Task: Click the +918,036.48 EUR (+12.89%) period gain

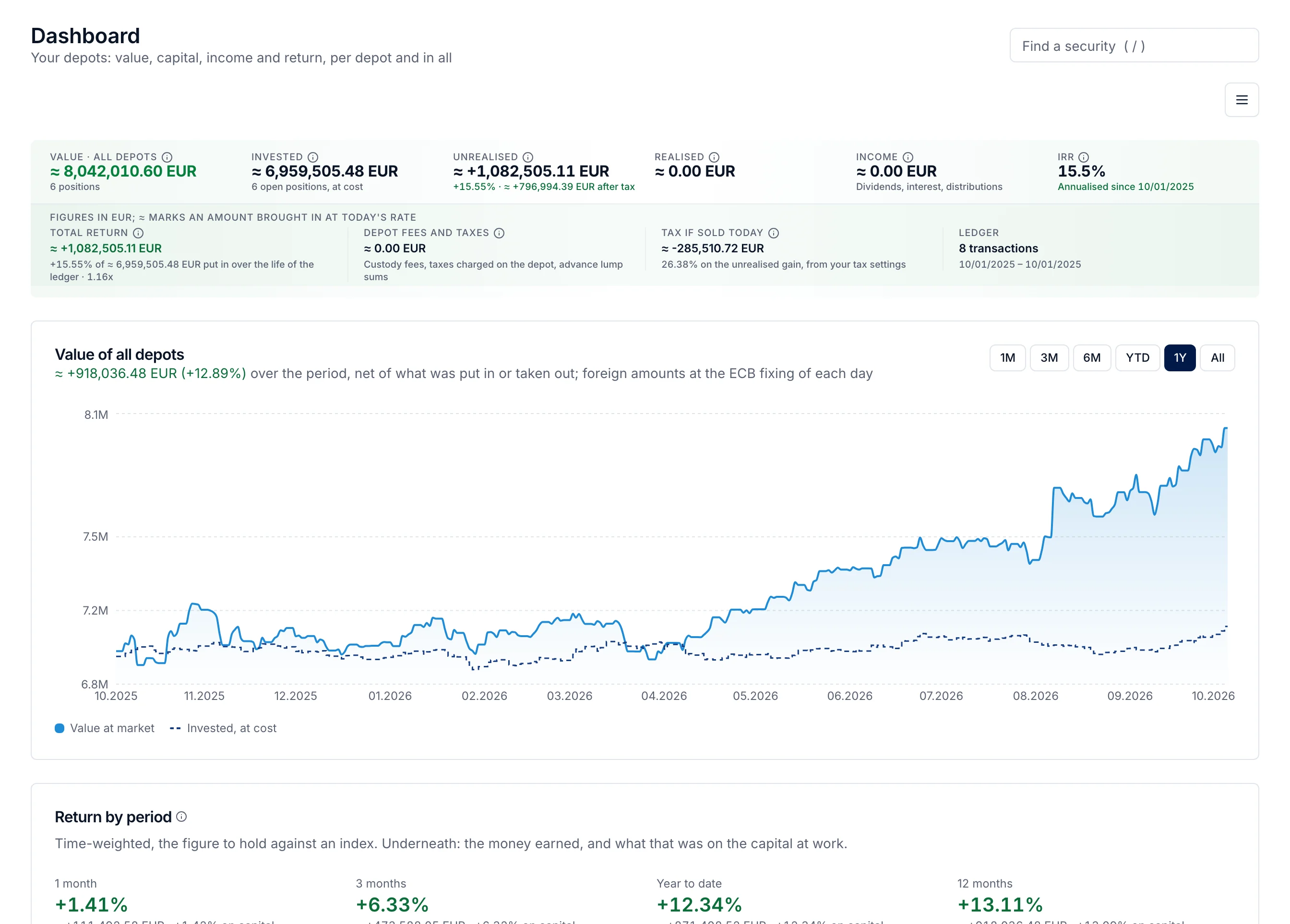Action: [150, 374]
